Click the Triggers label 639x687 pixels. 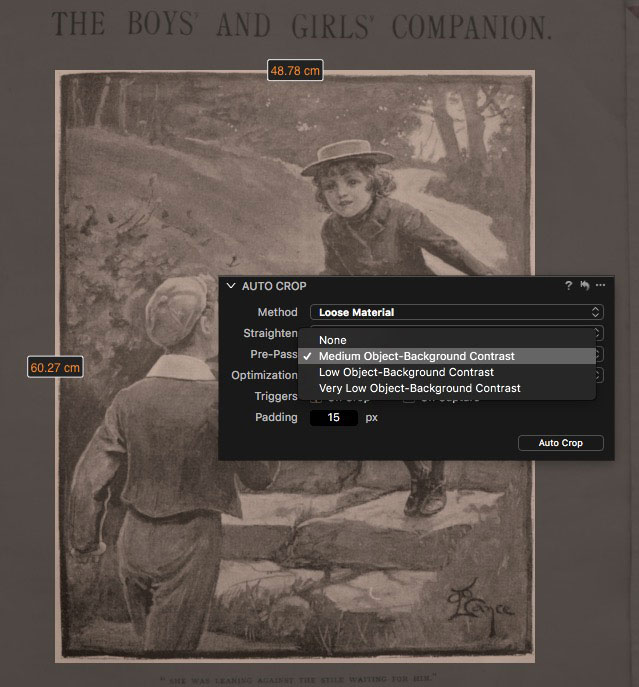click(276, 396)
